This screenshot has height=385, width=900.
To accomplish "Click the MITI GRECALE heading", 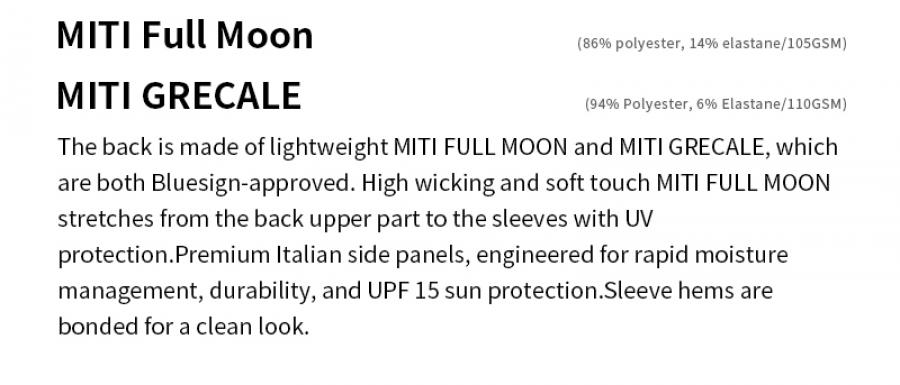I will coord(179,96).
